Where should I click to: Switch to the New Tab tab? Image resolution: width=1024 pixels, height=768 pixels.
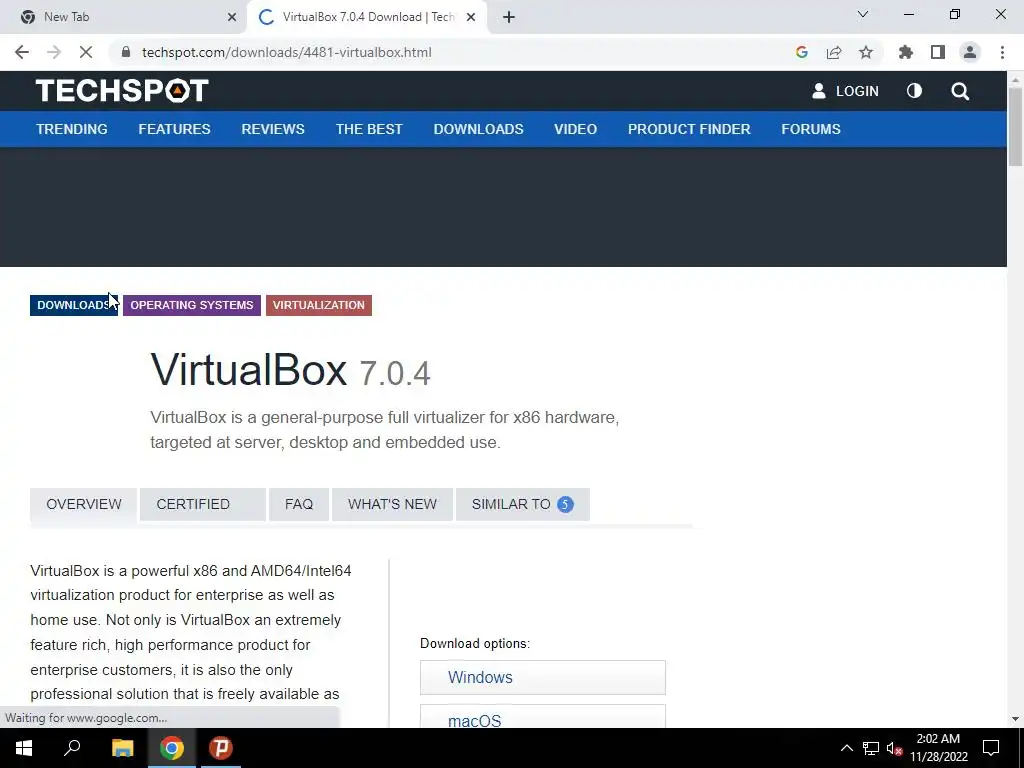coord(124,18)
